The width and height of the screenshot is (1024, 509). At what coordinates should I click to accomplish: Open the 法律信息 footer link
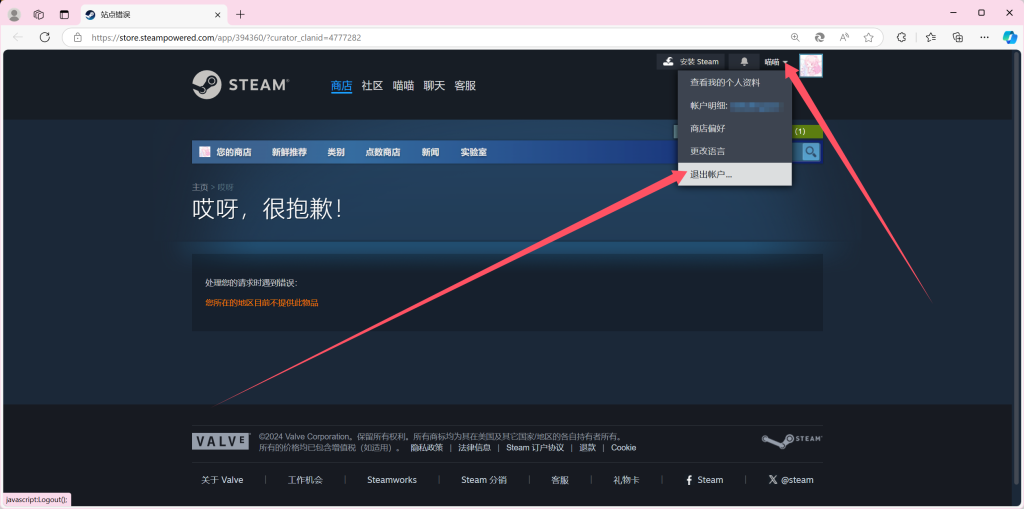point(474,448)
